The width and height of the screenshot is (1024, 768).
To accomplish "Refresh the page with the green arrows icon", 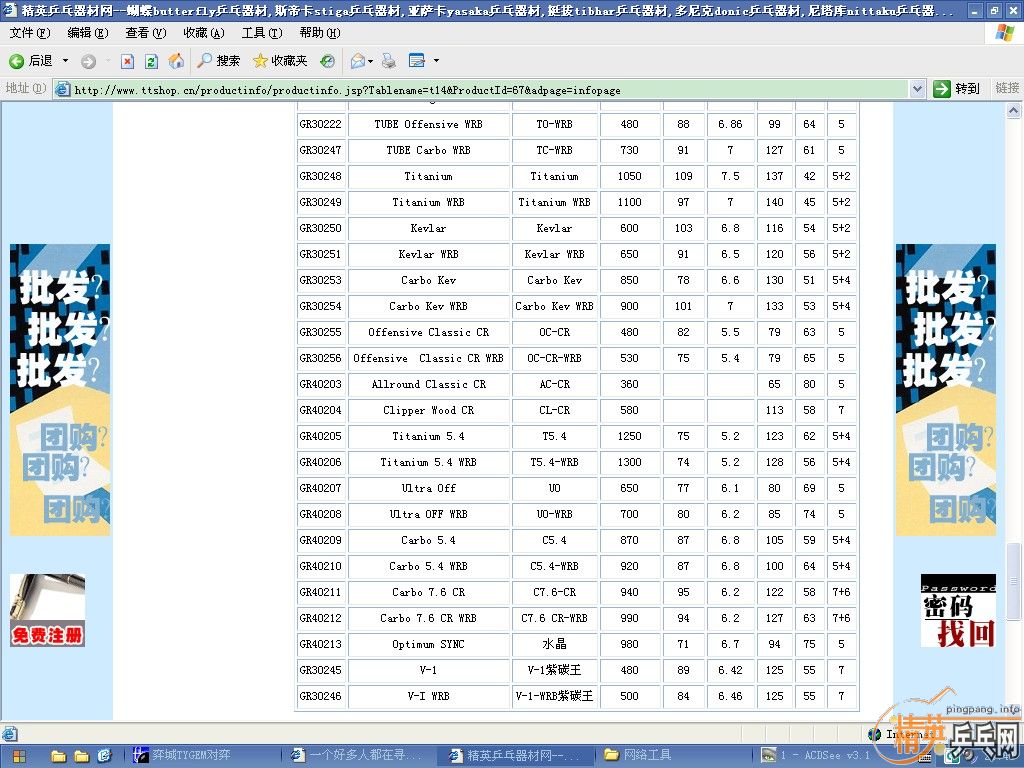I will 151,61.
